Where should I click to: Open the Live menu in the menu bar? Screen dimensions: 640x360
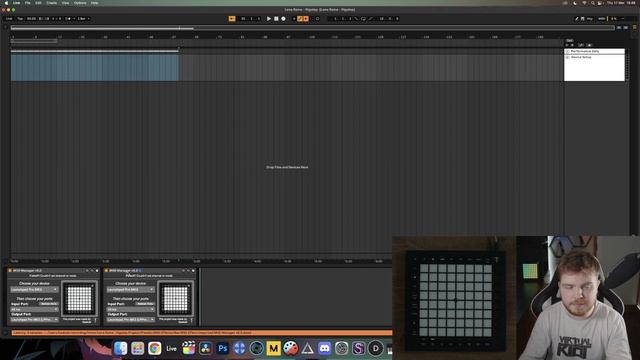pyautogui.click(x=16, y=3)
